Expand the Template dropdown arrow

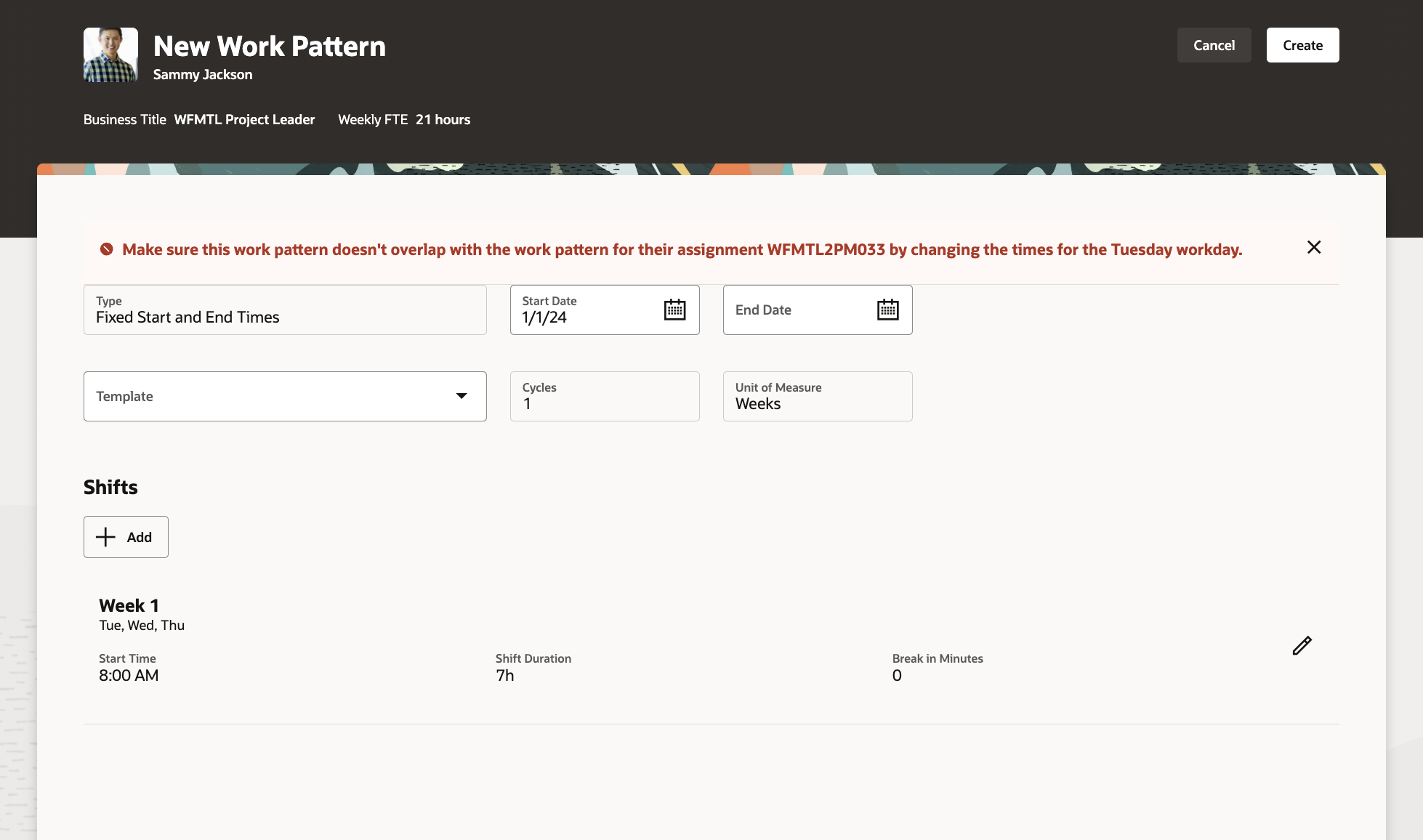(x=461, y=396)
